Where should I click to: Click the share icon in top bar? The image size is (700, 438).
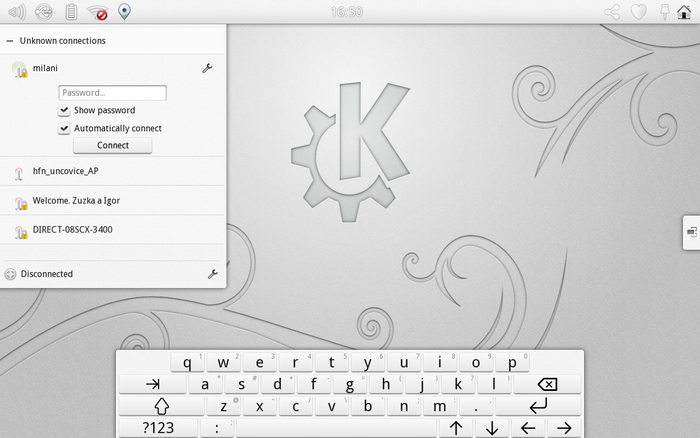coord(612,12)
